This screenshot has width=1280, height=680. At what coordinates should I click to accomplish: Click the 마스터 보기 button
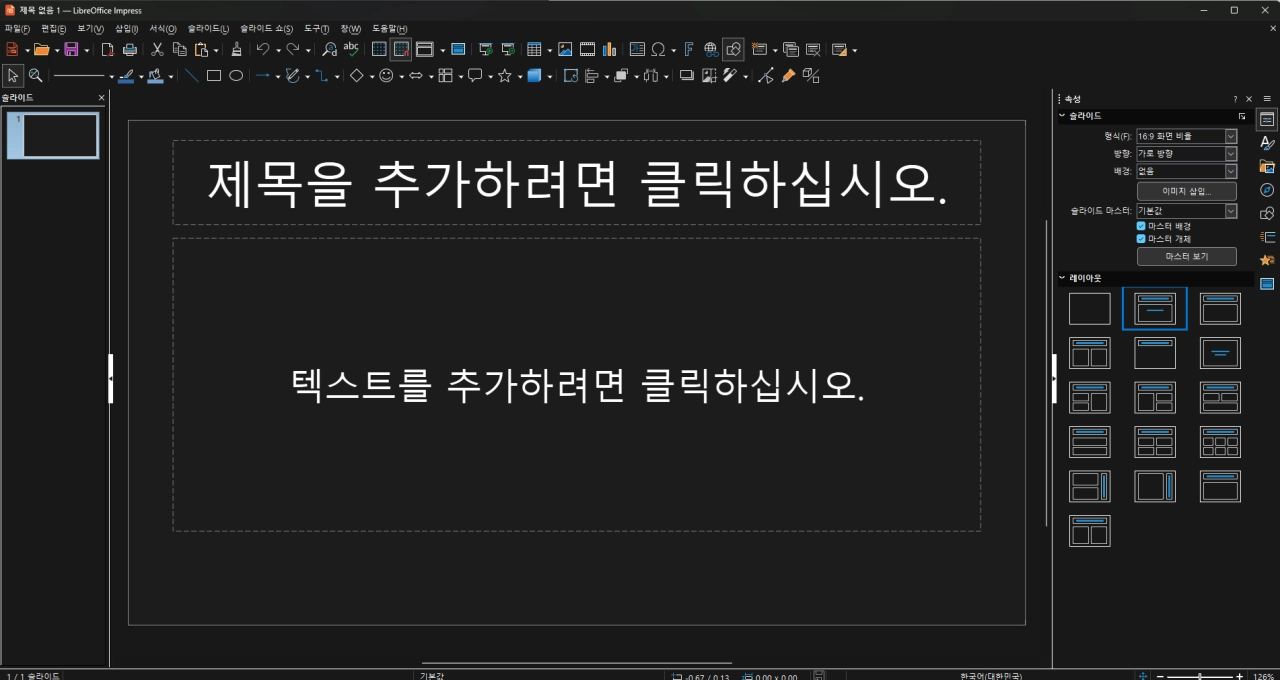(1186, 256)
